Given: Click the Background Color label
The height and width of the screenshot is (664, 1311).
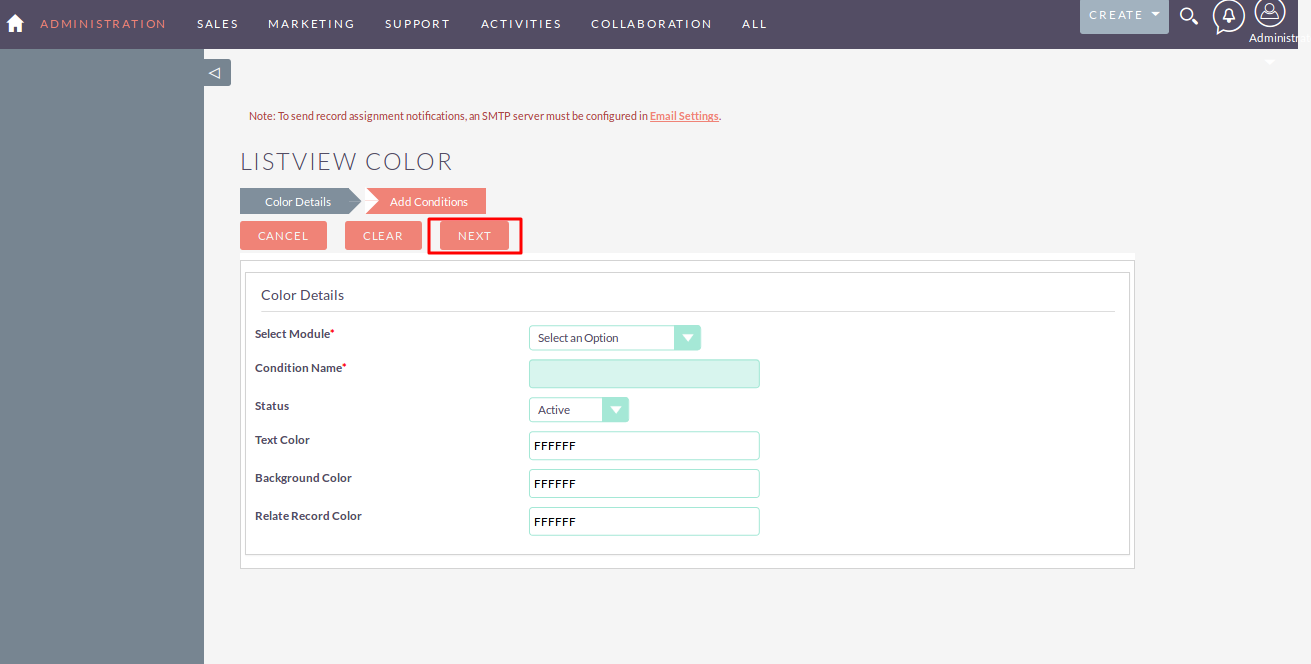Looking at the screenshot, I should click(303, 478).
